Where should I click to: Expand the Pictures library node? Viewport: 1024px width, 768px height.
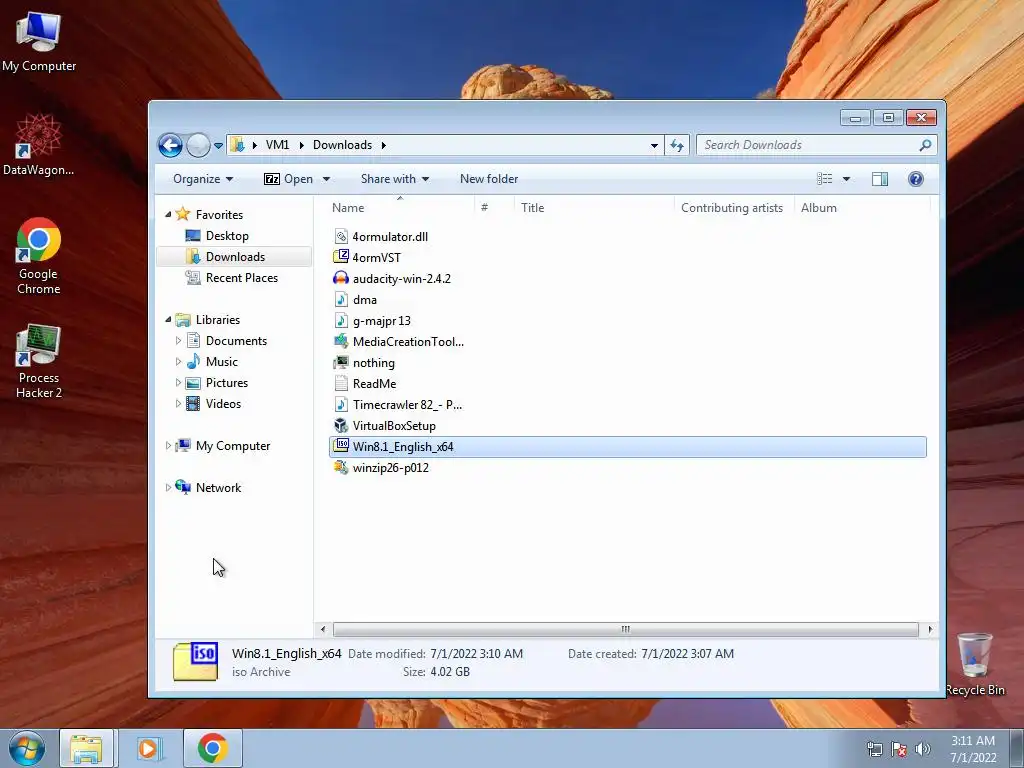pos(178,383)
